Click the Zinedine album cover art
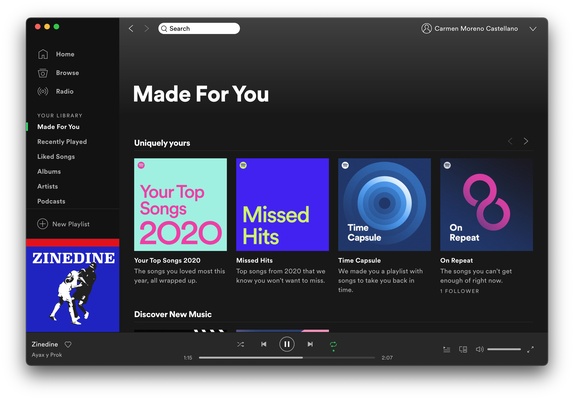Viewport: 574px width, 400px height. [72, 285]
